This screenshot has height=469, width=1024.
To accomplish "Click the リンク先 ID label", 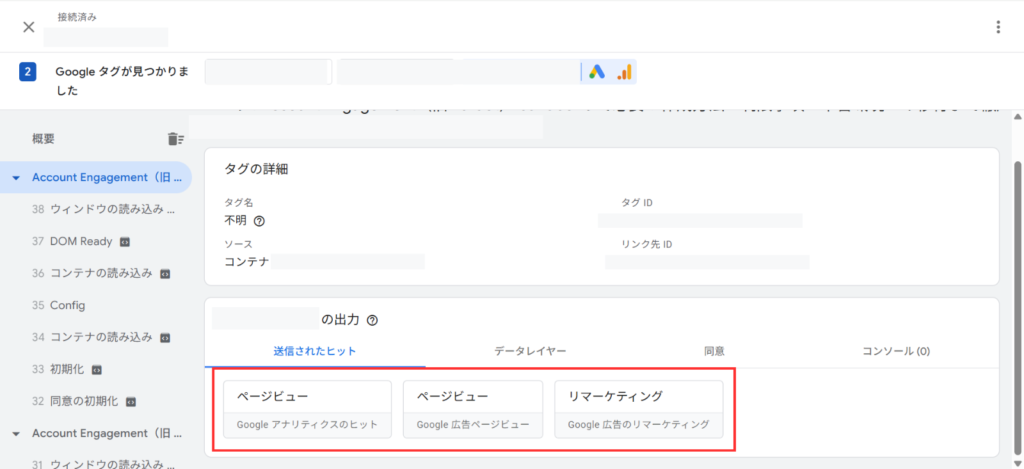I will point(647,244).
